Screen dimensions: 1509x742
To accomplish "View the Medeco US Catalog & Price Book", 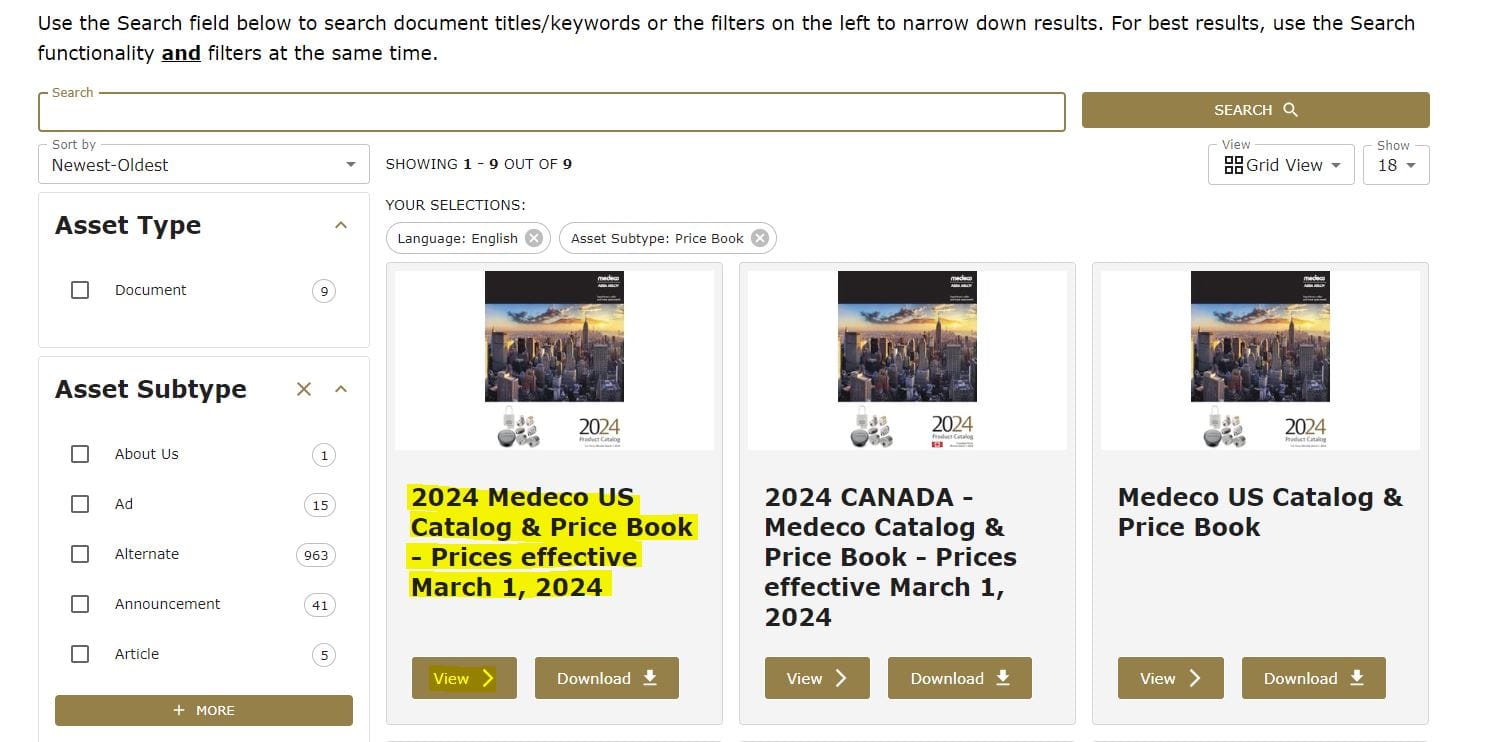I will point(1170,678).
